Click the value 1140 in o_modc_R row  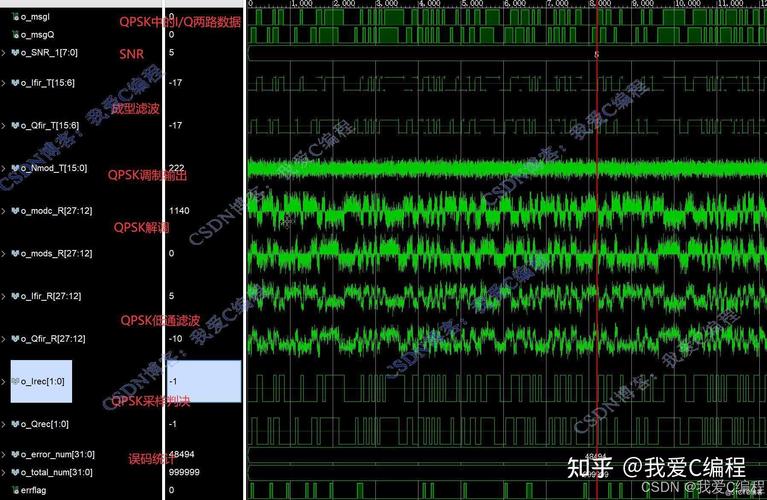pos(179,211)
